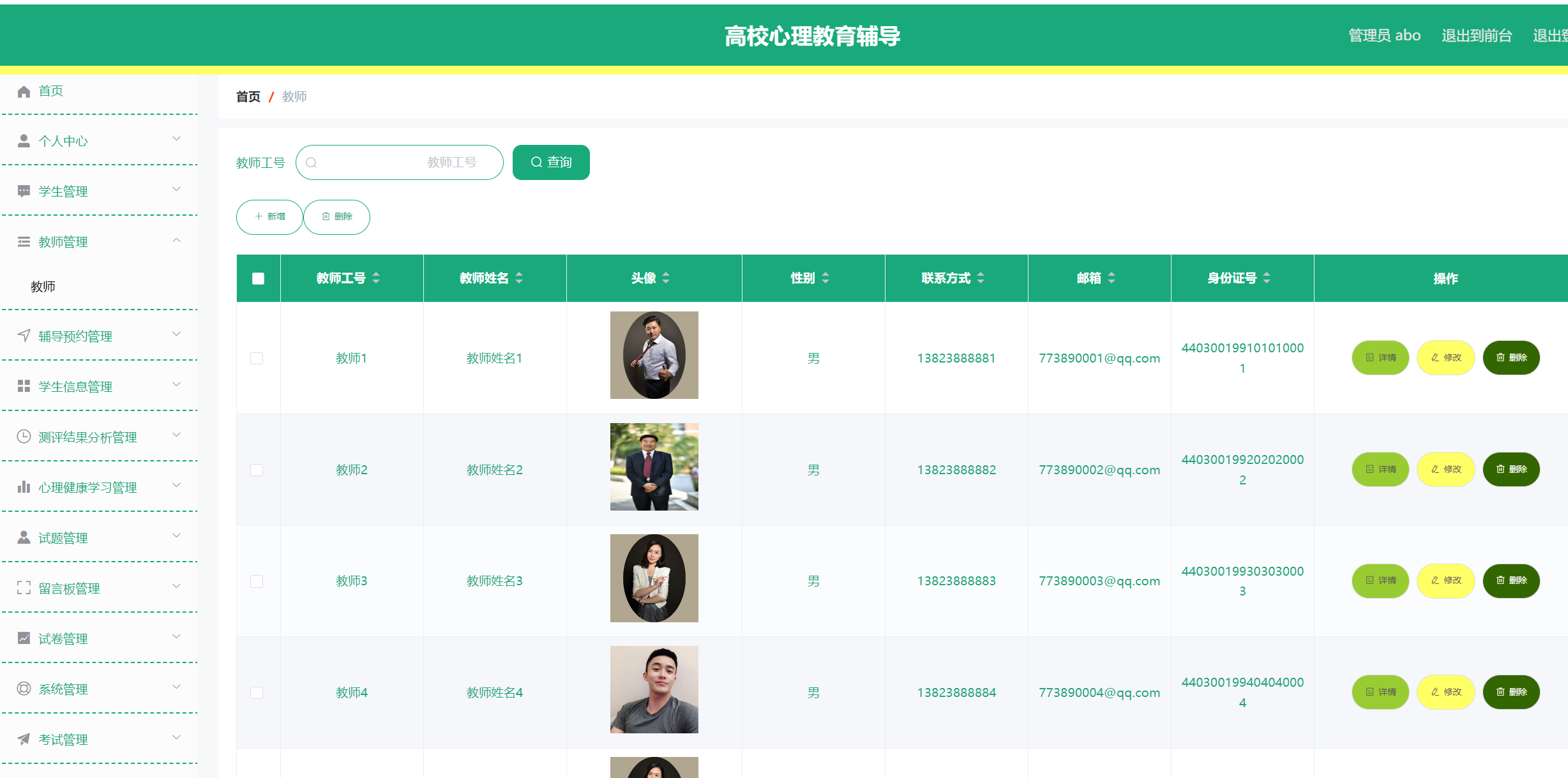Click the avatar photo of 教师姓名4

click(654, 689)
